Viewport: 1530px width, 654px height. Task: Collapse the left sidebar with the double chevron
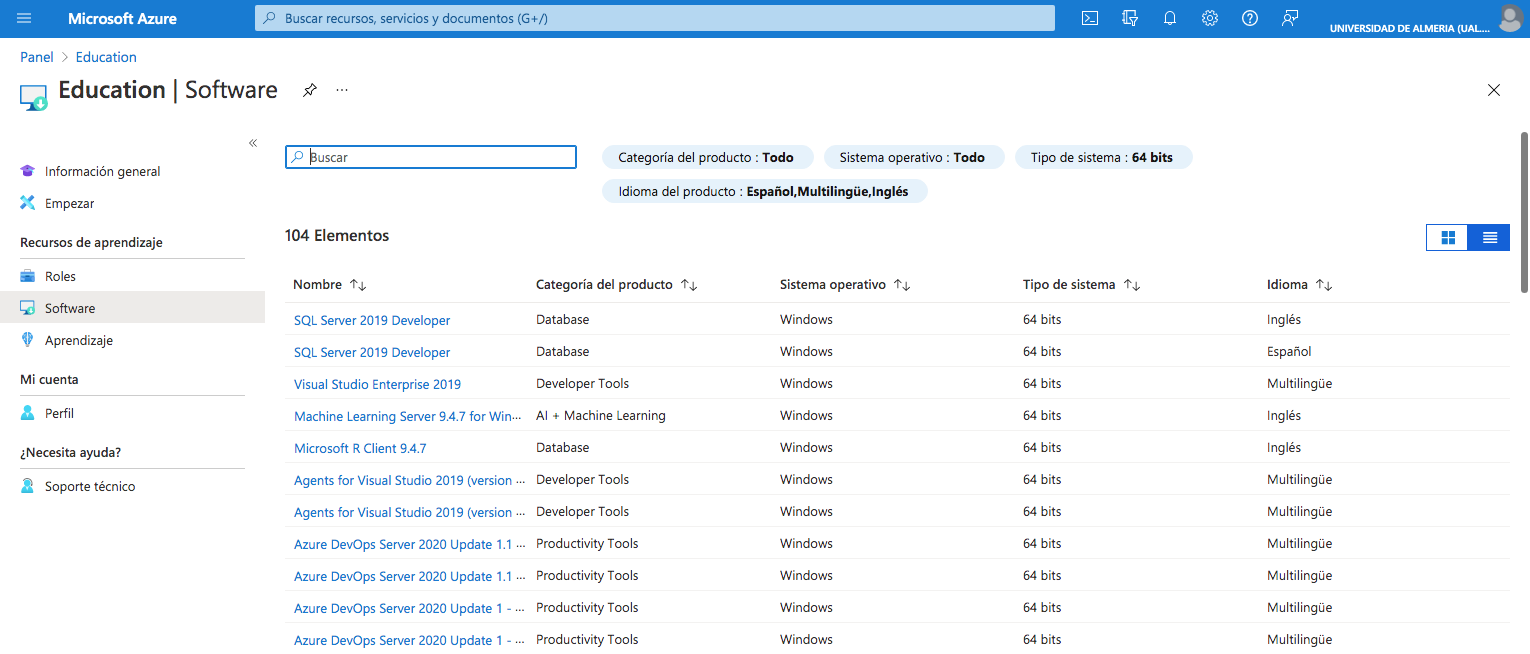pyautogui.click(x=253, y=143)
